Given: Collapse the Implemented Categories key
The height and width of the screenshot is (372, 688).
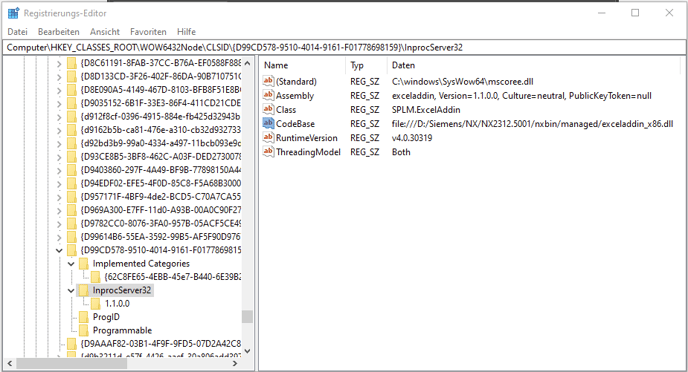Looking at the screenshot, I should click(x=71, y=264).
